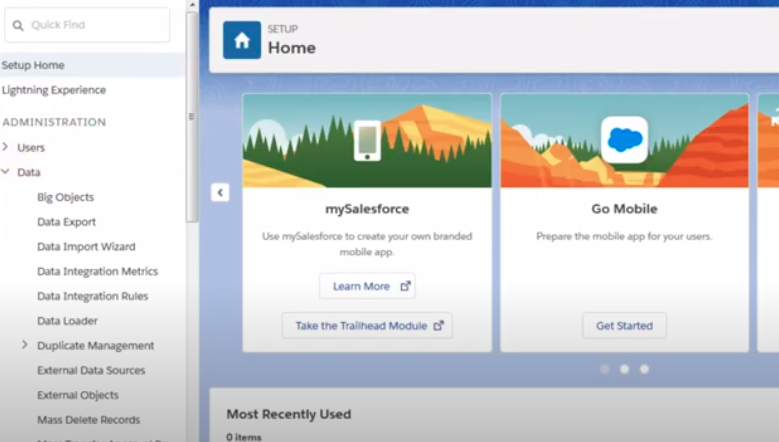This screenshot has height=442, width=779.
Task: Open Setup Home in sidebar
Action: 92,65
